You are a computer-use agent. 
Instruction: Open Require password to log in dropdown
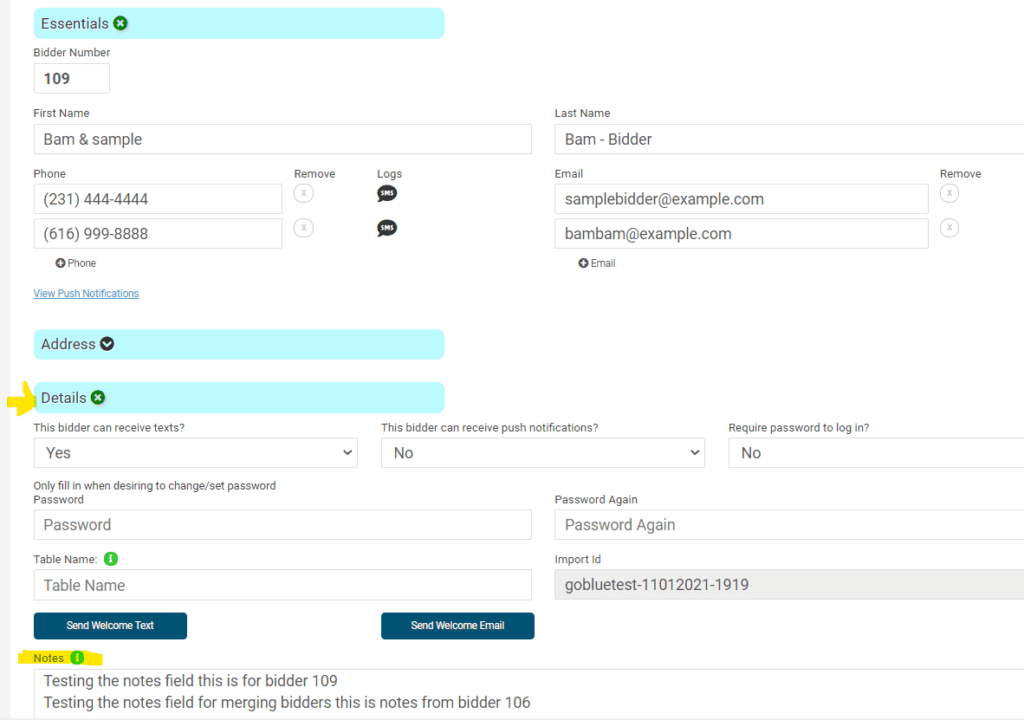[876, 453]
